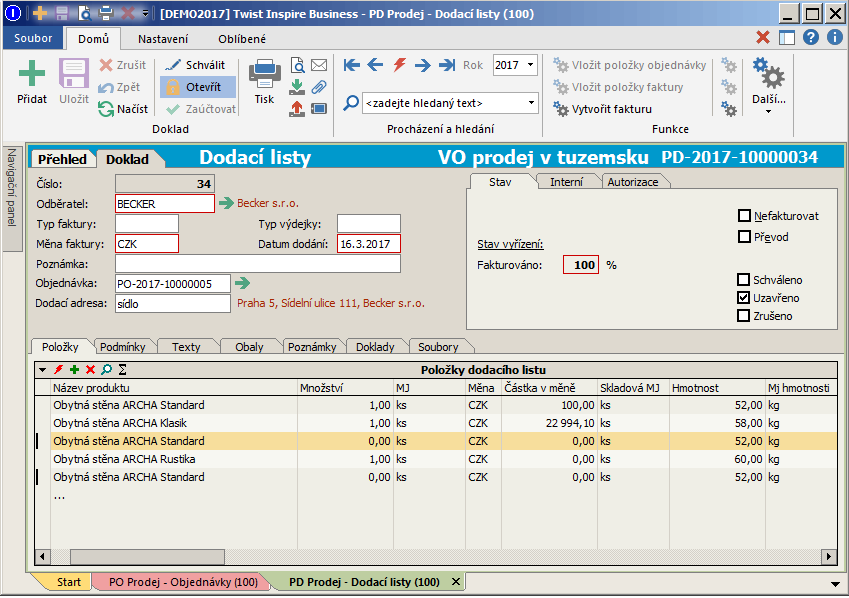Expand the Další functions dropdown
849x598 pixels.
pyautogui.click(x=768, y=110)
